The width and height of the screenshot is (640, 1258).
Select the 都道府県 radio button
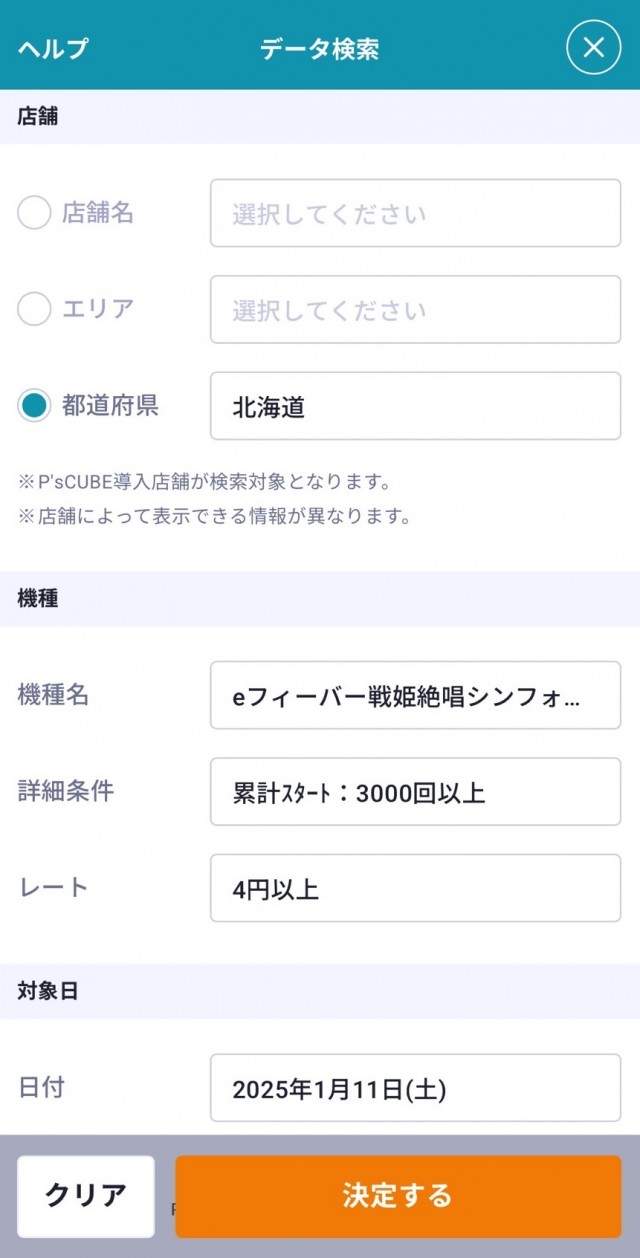[34, 406]
